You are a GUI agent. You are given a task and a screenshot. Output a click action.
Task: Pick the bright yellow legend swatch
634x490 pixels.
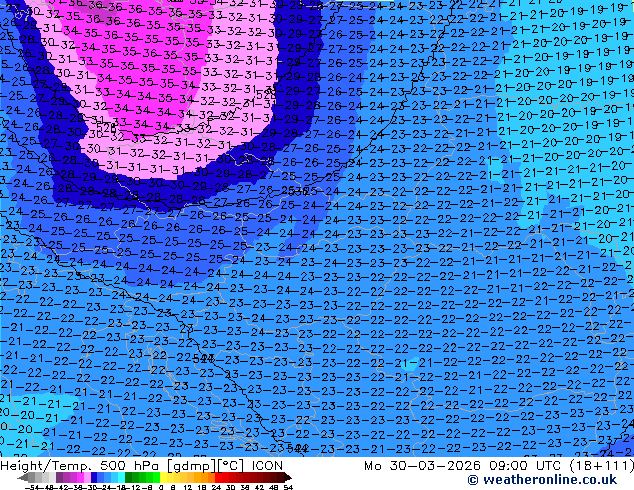[x=163, y=477]
